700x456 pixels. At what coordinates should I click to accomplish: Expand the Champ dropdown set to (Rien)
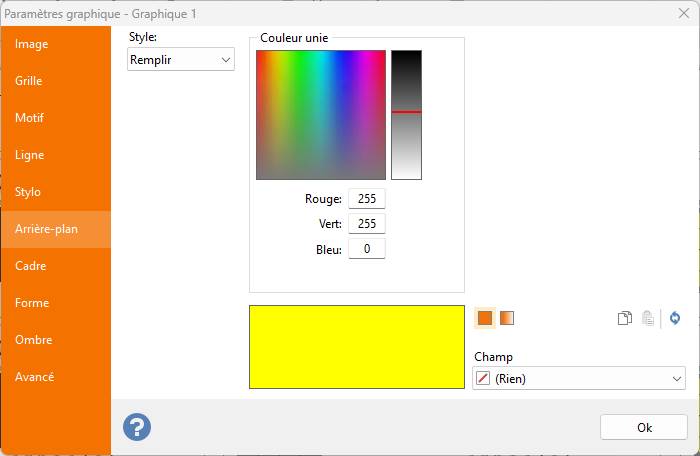pos(578,379)
